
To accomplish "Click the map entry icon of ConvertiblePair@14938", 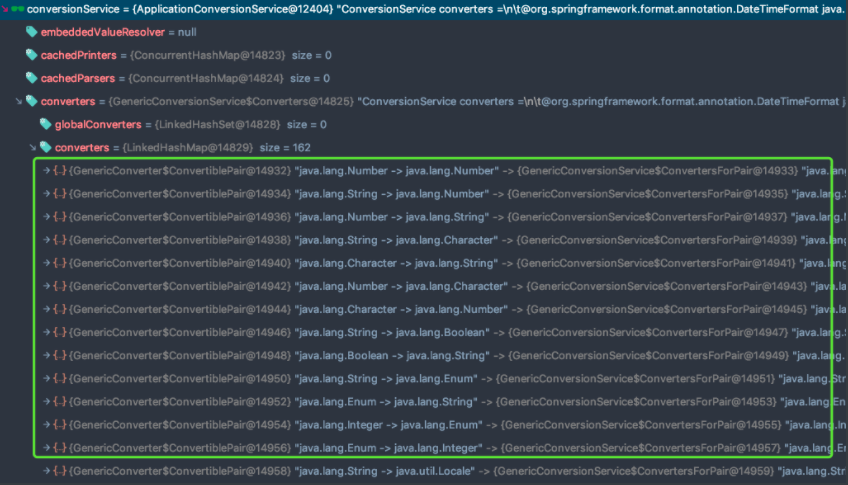I will [59, 240].
